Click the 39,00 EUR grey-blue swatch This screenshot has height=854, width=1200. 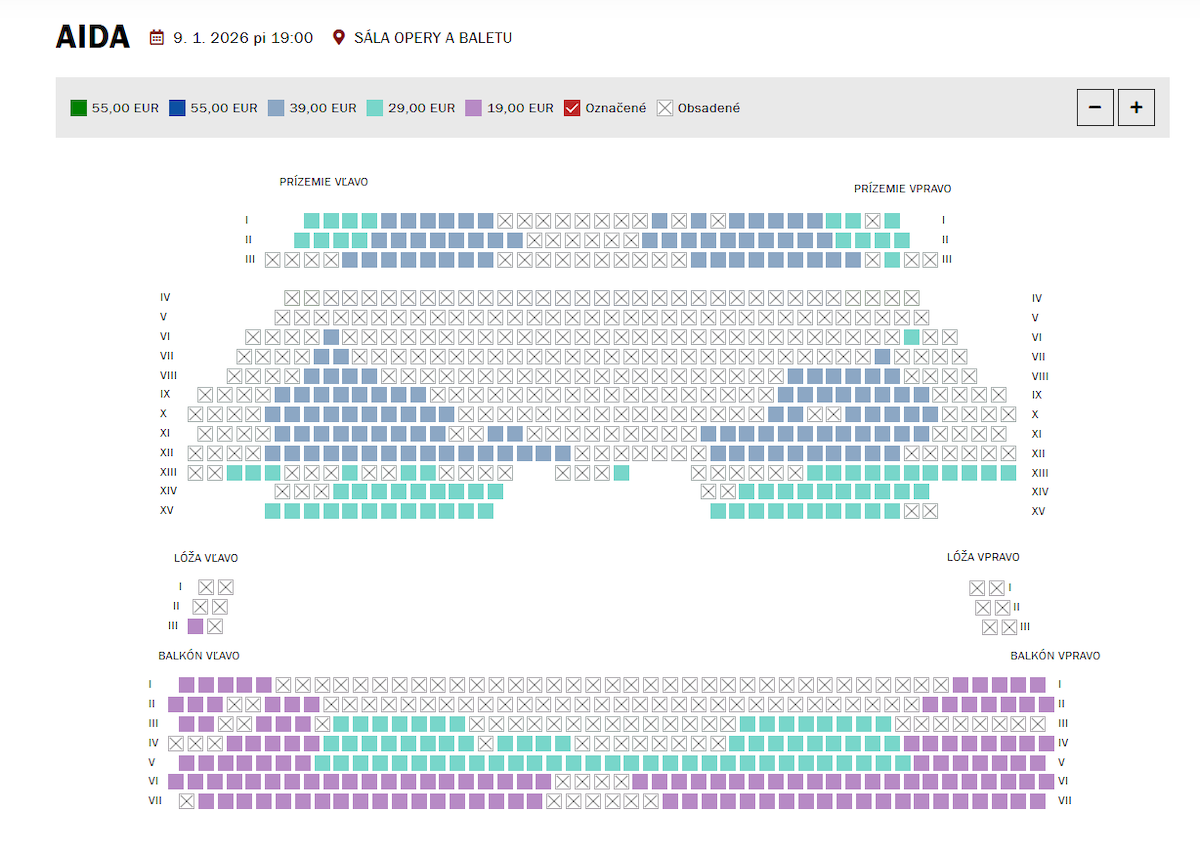pyautogui.click(x=277, y=108)
